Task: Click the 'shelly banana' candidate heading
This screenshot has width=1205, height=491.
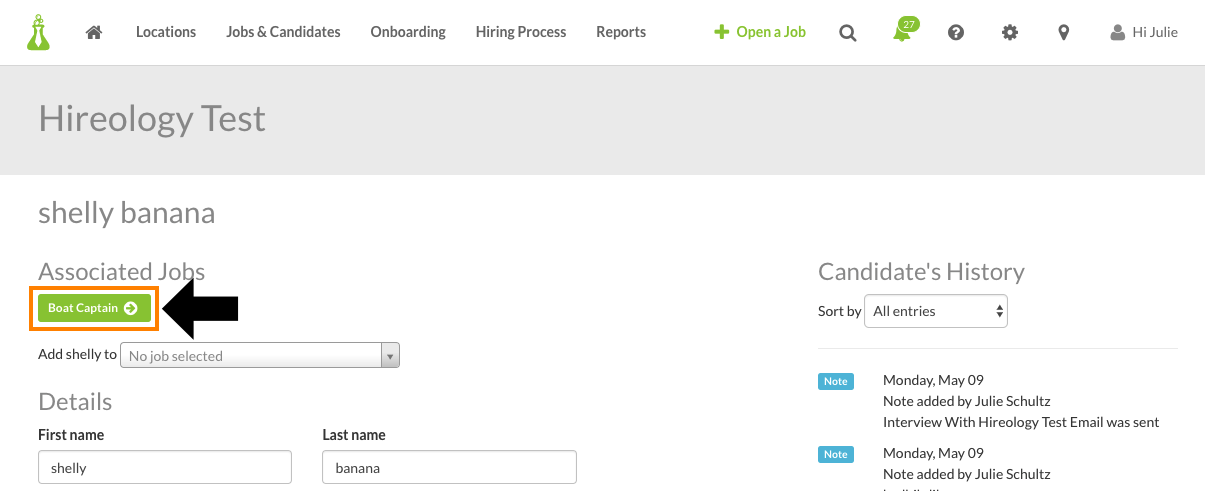Action: click(x=127, y=213)
